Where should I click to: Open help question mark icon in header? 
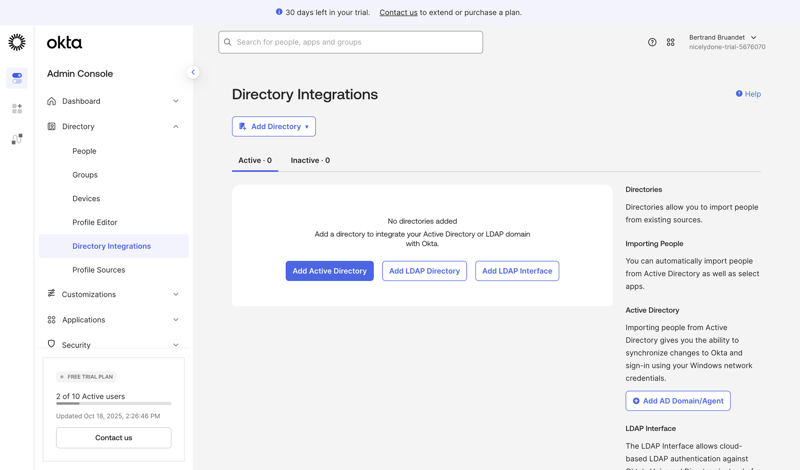click(652, 42)
